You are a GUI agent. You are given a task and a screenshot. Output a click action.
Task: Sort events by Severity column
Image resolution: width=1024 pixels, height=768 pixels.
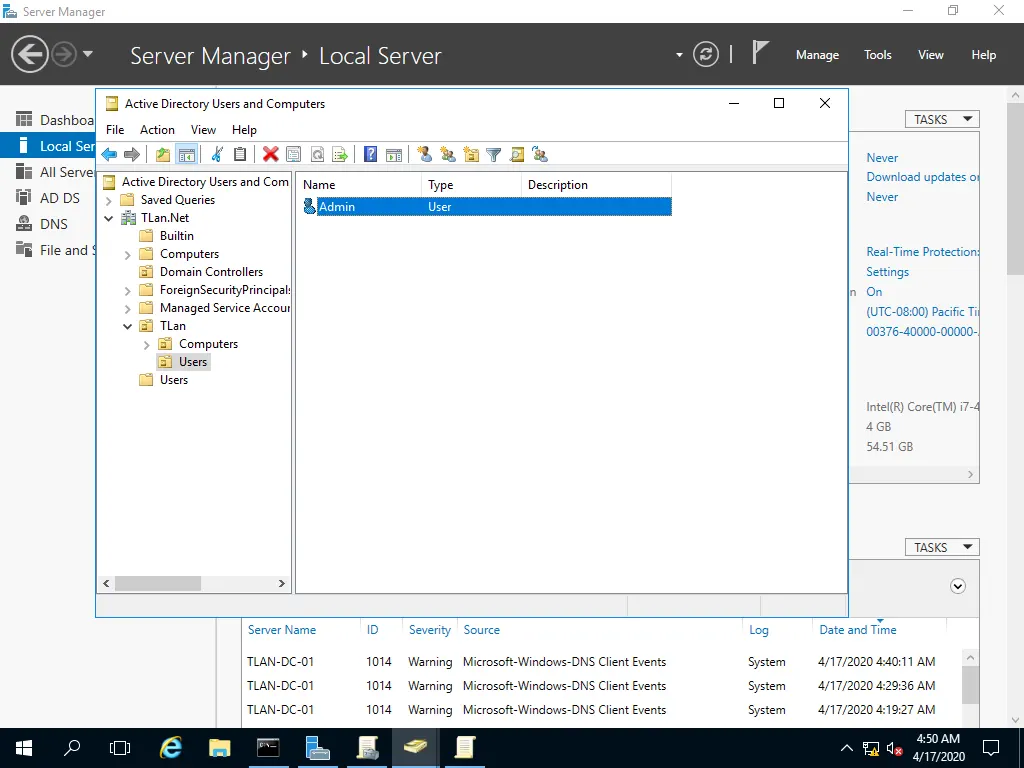[430, 630]
